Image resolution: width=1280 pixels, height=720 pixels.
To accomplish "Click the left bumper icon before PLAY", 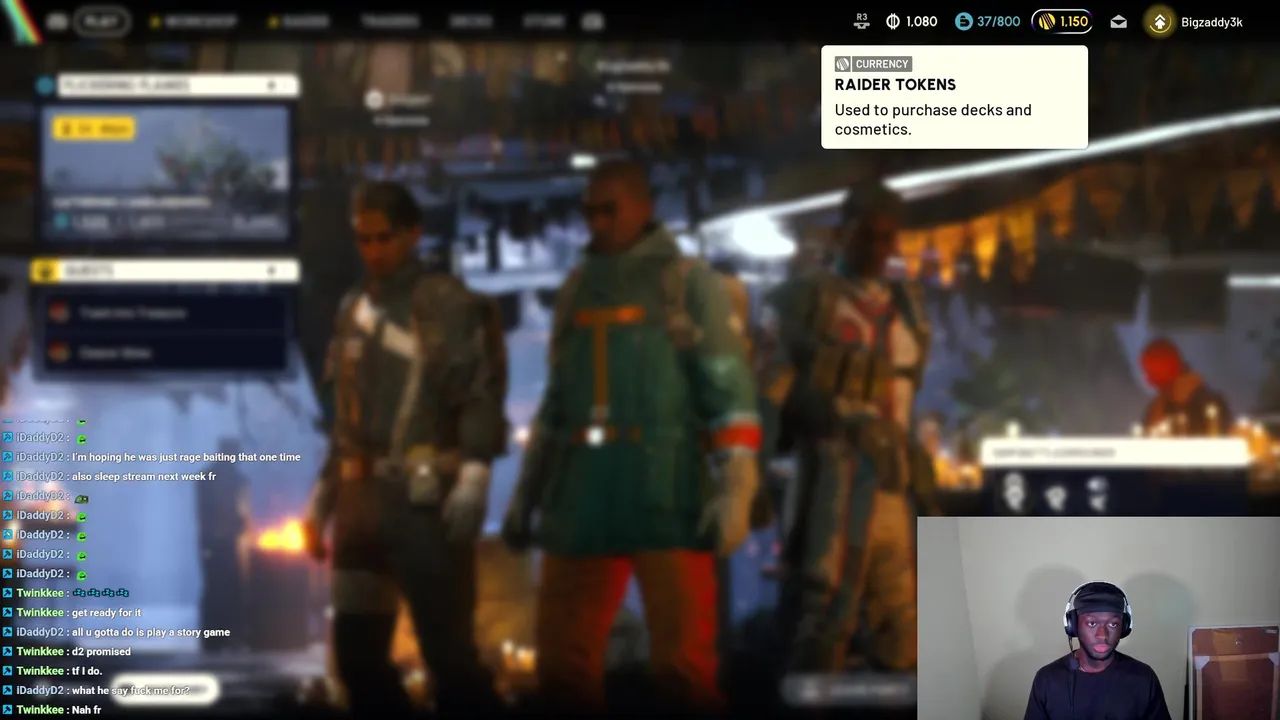I will (56, 21).
